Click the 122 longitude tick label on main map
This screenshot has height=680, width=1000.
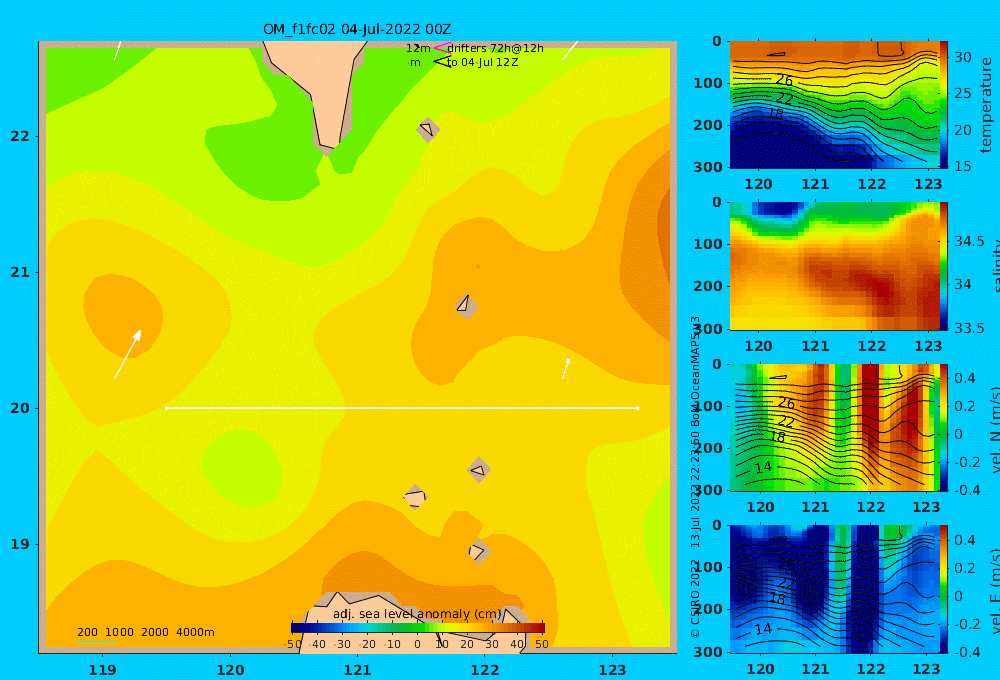click(x=485, y=670)
